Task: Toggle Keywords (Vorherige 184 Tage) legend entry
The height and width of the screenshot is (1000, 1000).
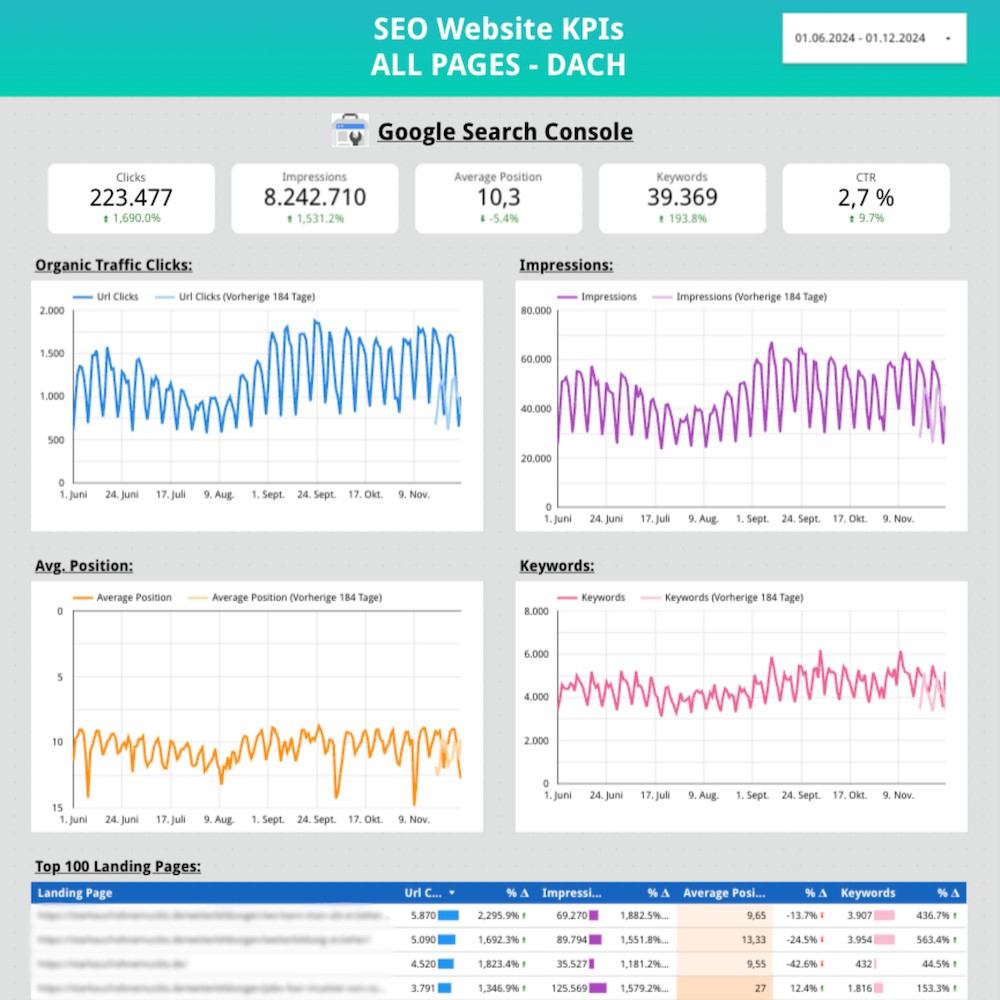Action: (722, 598)
